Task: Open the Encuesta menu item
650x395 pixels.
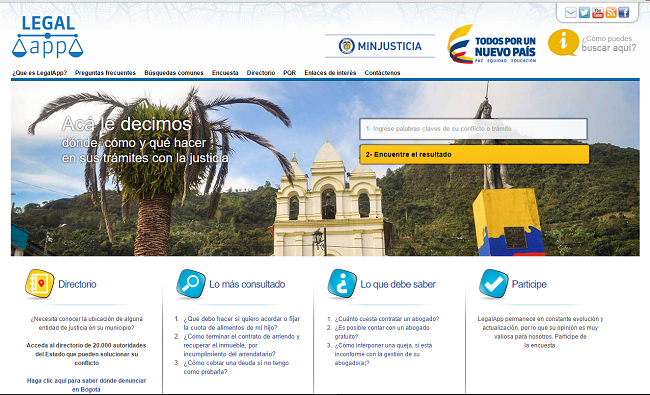Action: pyautogui.click(x=225, y=73)
